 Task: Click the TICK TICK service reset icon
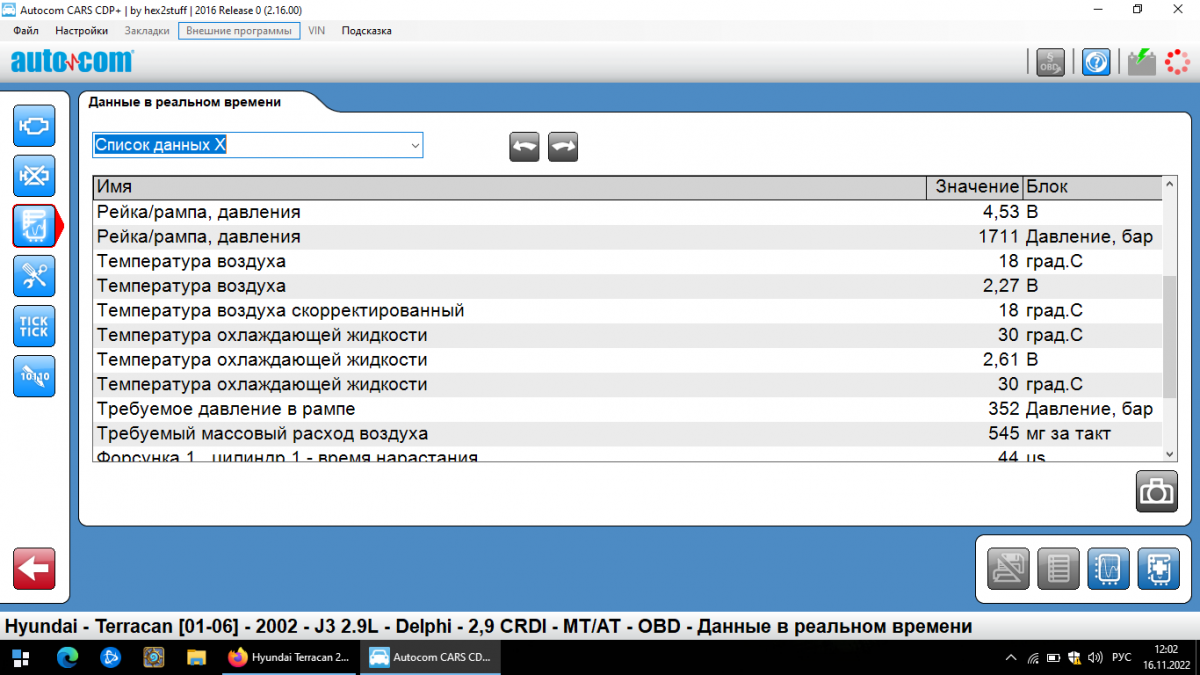coord(34,326)
